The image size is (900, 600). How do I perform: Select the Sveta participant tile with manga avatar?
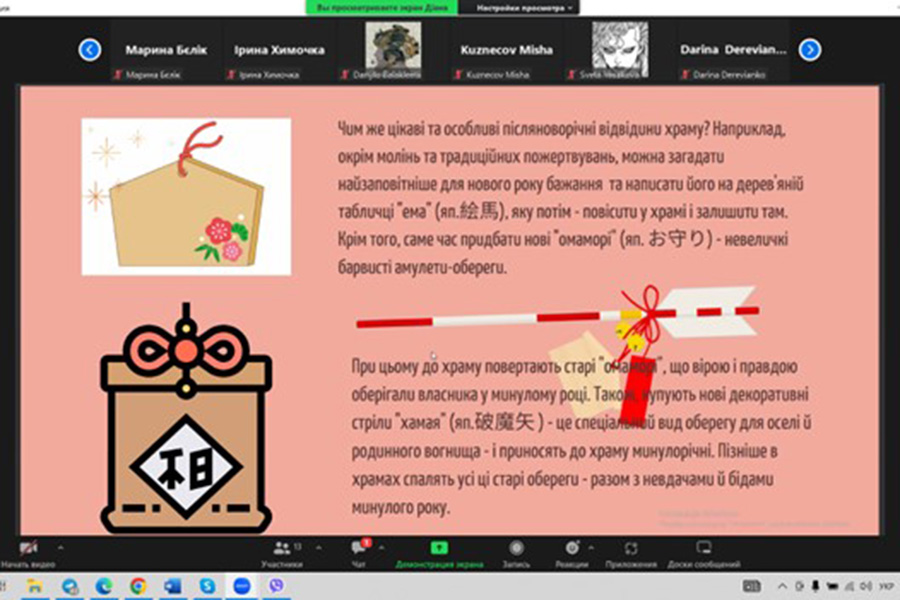click(620, 51)
